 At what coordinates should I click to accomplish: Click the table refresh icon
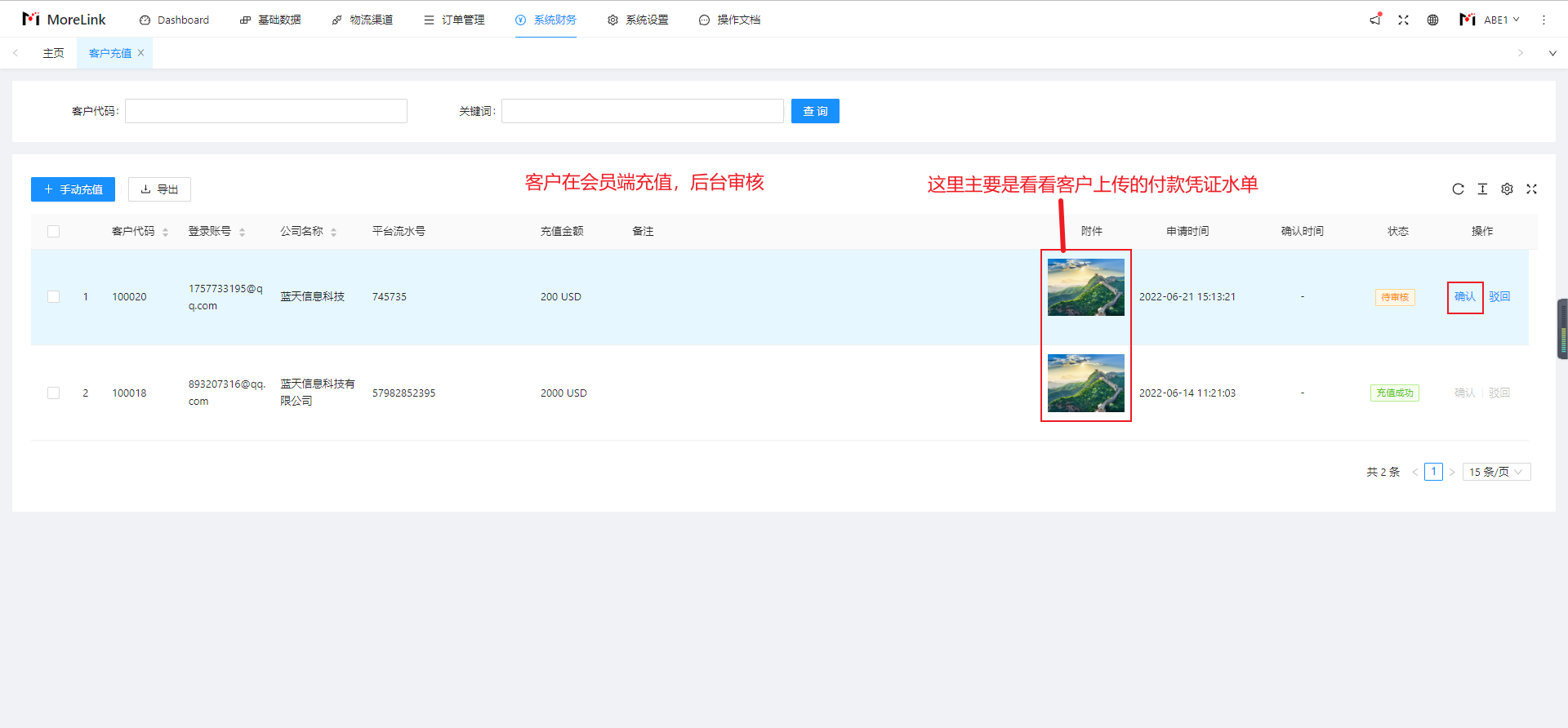point(1458,189)
